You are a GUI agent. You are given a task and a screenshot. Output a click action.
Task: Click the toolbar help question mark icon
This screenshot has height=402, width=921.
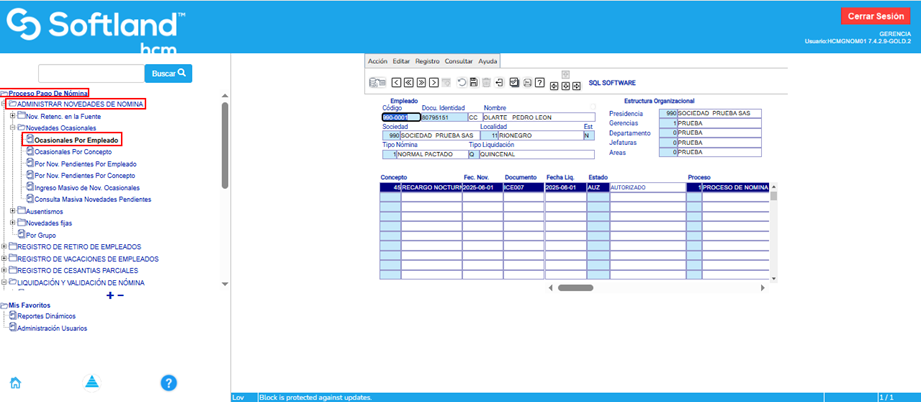(x=540, y=82)
